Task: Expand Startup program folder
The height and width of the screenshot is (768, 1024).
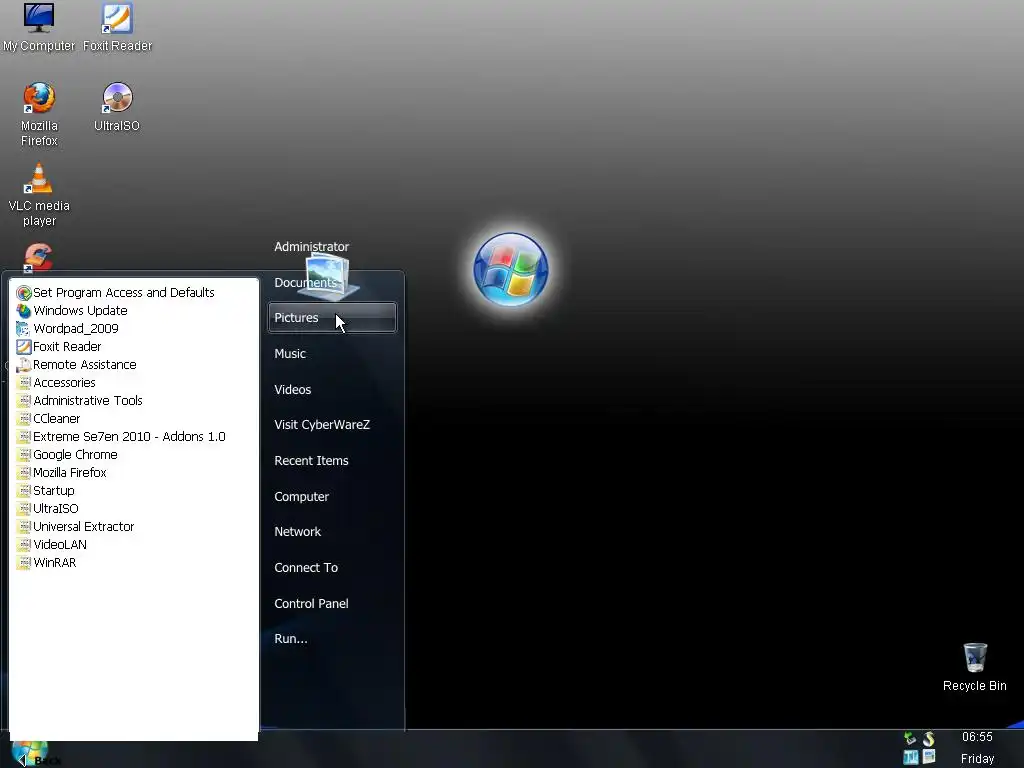Action: (x=46, y=490)
